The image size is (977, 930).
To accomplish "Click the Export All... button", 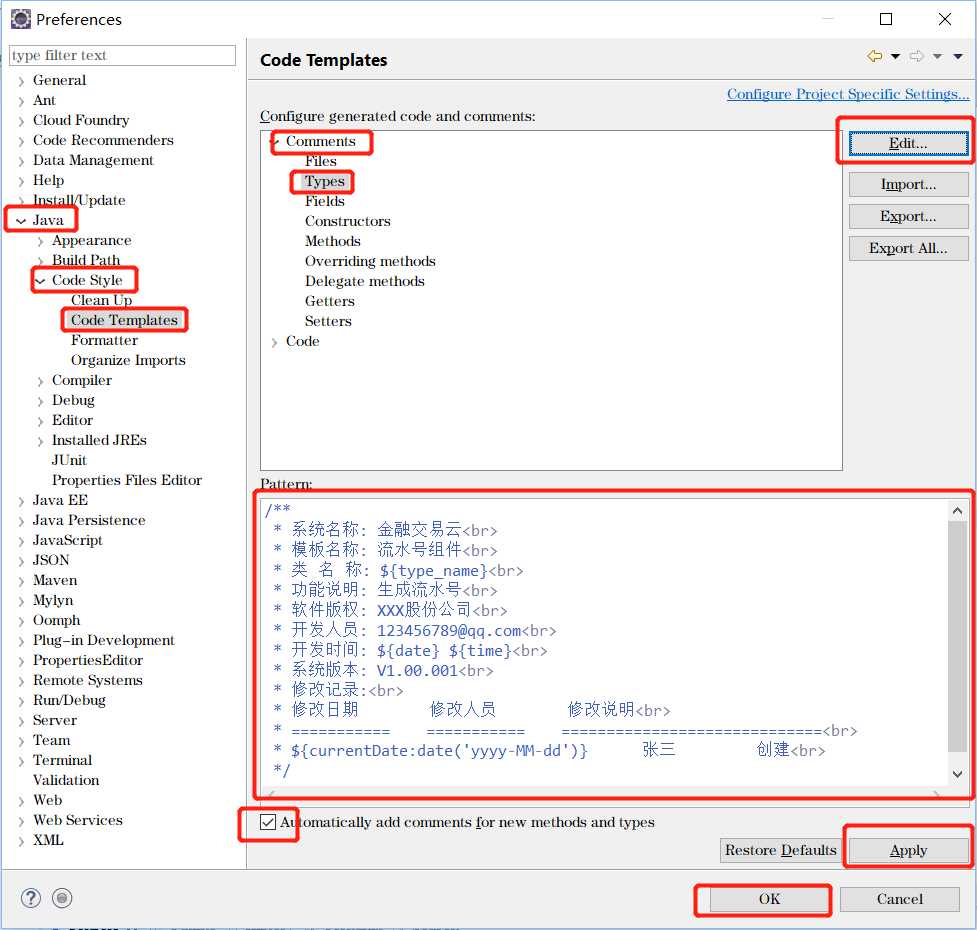I will pyautogui.click(x=908, y=248).
